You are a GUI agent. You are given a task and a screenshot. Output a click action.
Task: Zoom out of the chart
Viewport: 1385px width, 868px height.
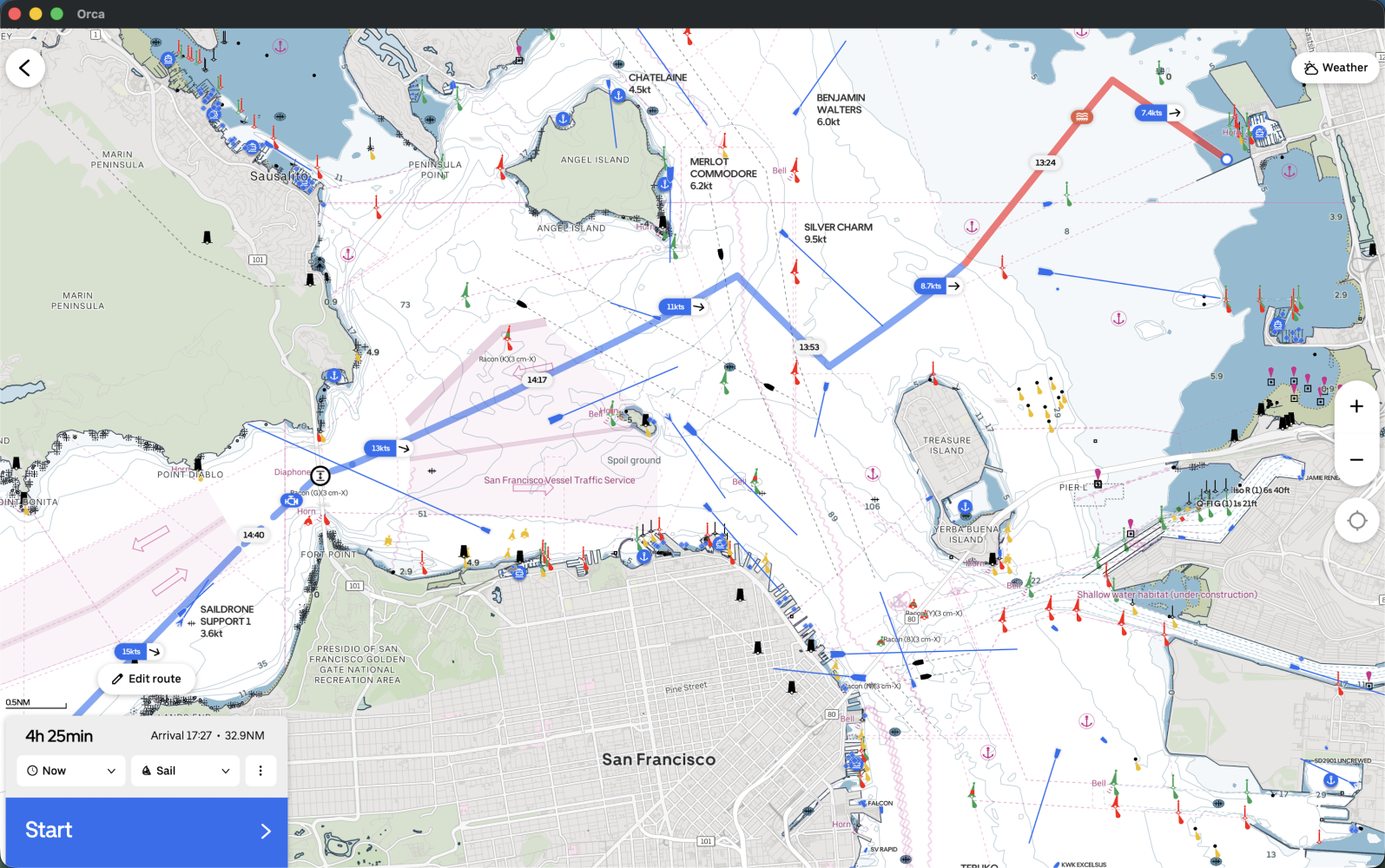tap(1356, 459)
